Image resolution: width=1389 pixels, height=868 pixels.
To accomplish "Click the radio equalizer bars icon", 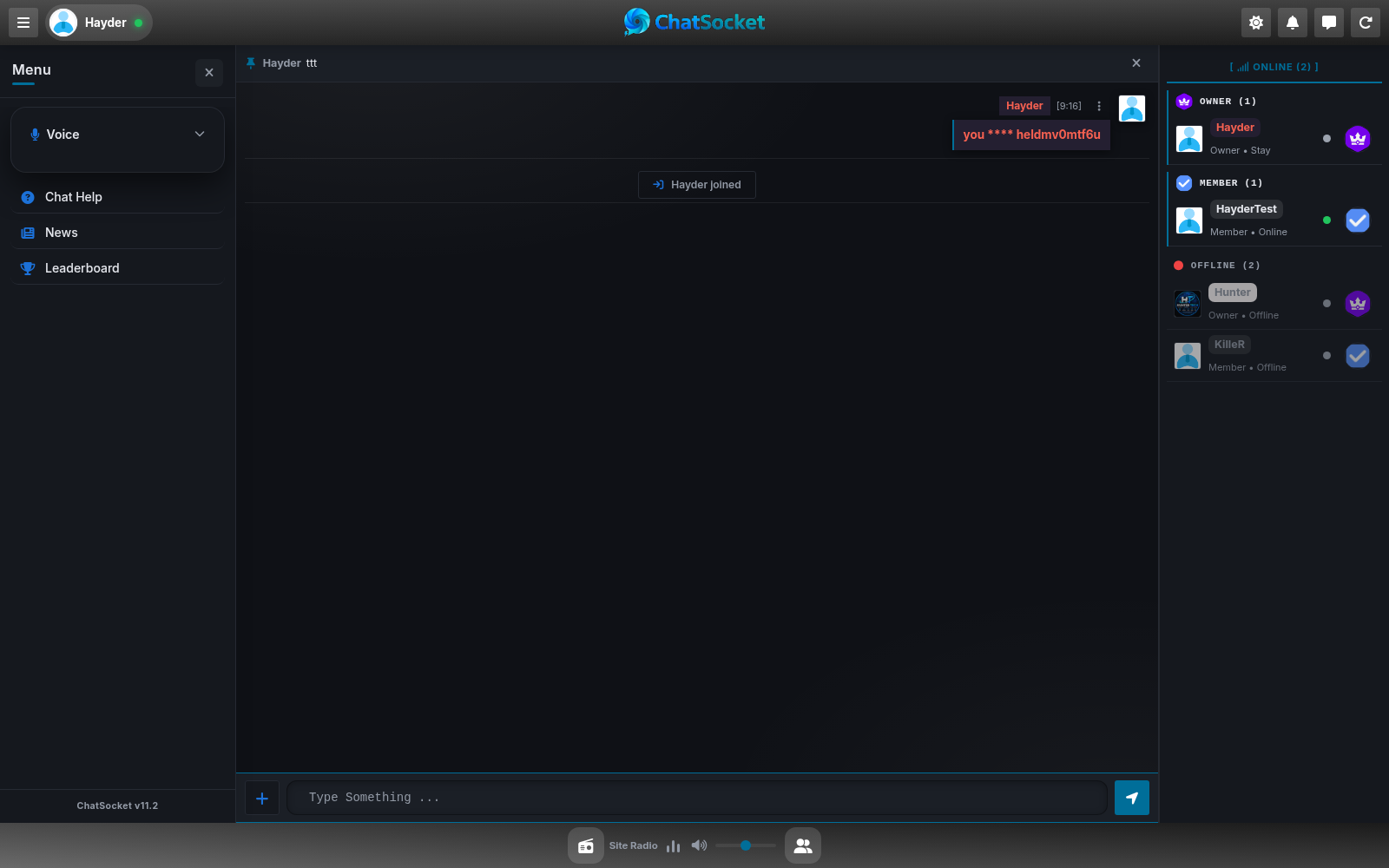I will point(673,845).
